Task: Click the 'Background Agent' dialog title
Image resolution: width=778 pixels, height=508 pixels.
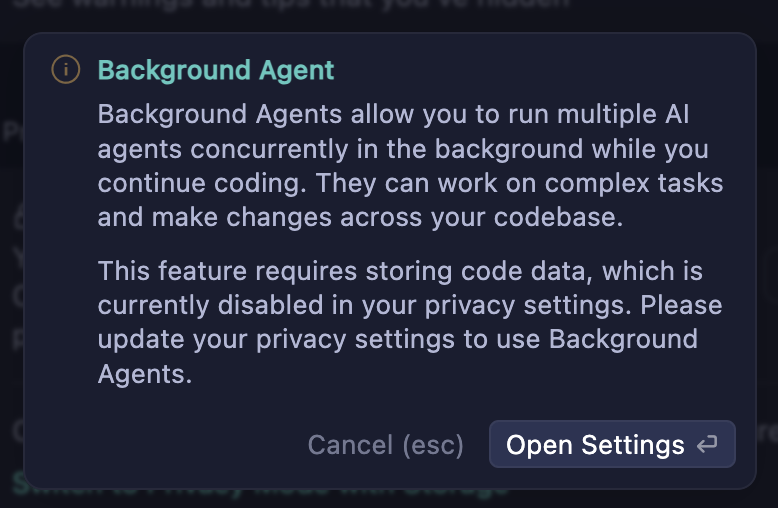Action: pyautogui.click(x=216, y=70)
